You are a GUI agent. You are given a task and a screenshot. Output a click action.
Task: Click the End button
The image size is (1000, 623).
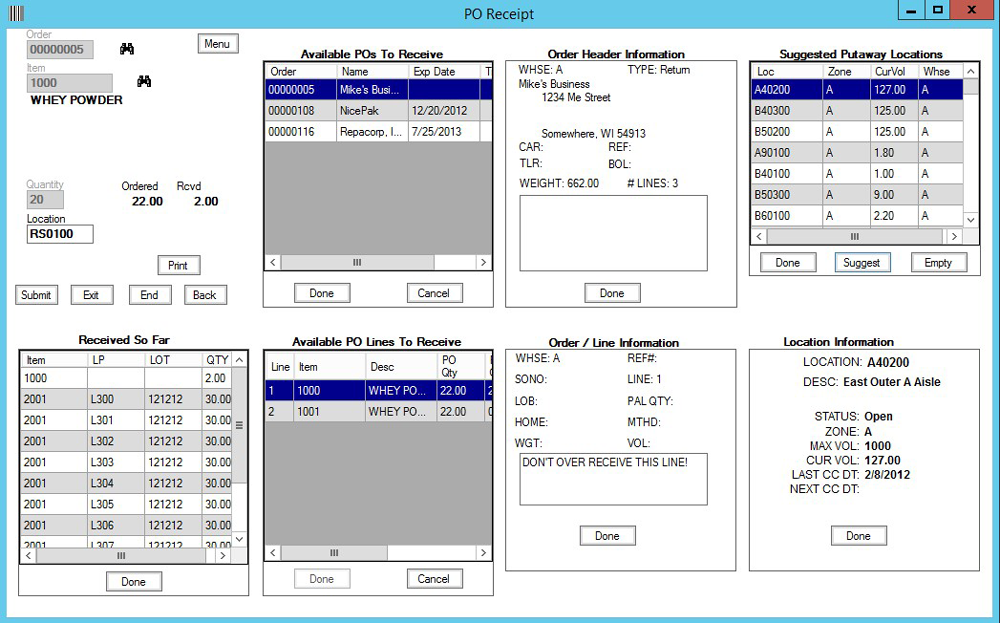pos(150,295)
